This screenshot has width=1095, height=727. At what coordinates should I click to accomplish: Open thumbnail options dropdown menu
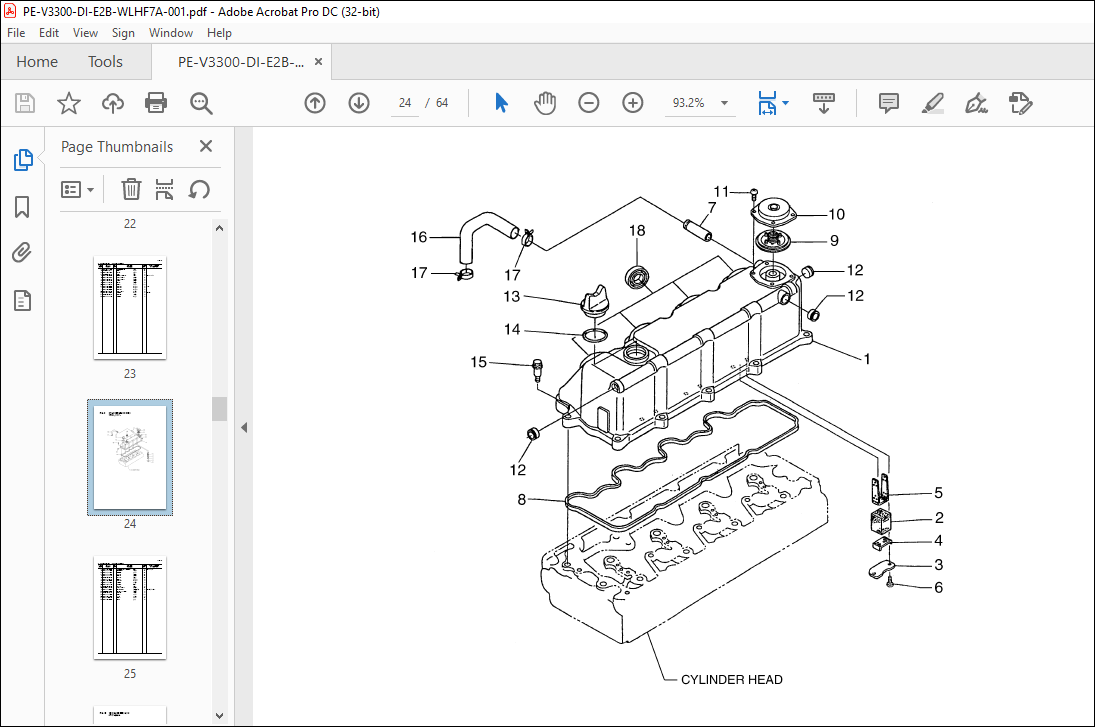tap(78, 189)
